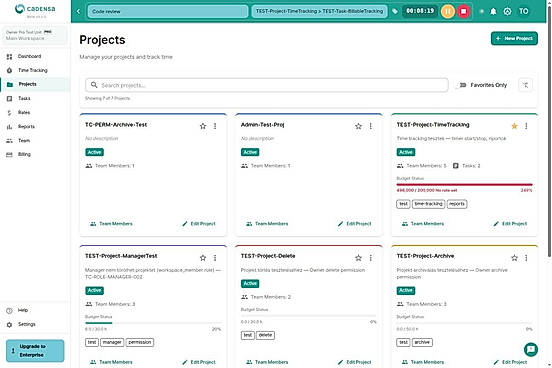The width and height of the screenshot is (552, 368).
Task: Open the TEST-Project-TimeTracking task selector
Action: (319, 11)
